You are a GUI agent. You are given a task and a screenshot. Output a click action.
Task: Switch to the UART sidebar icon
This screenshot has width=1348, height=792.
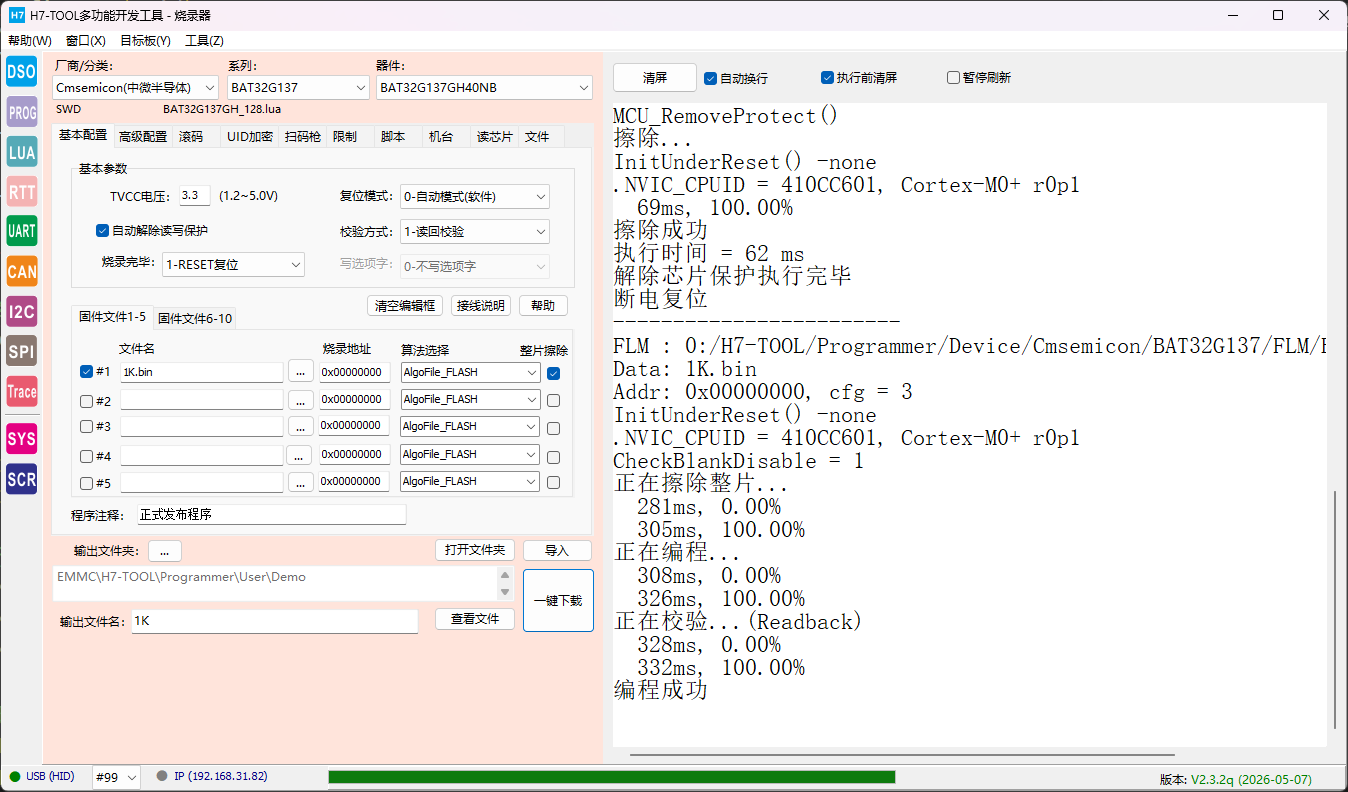(21, 231)
